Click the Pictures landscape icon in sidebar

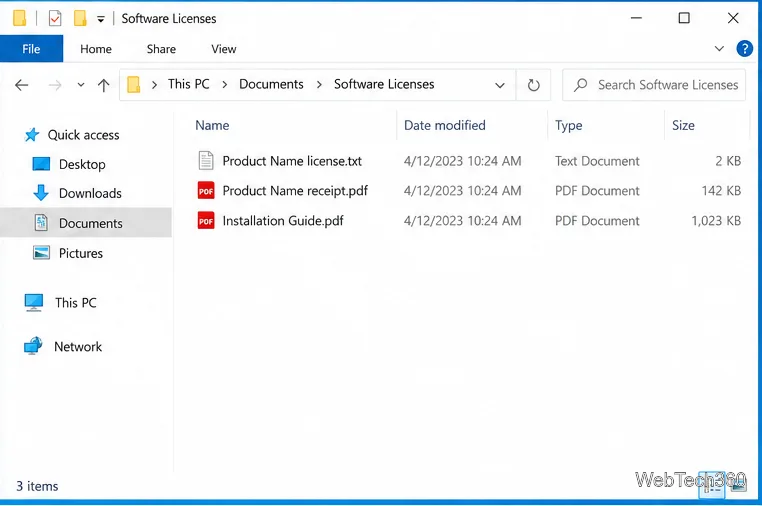41,253
